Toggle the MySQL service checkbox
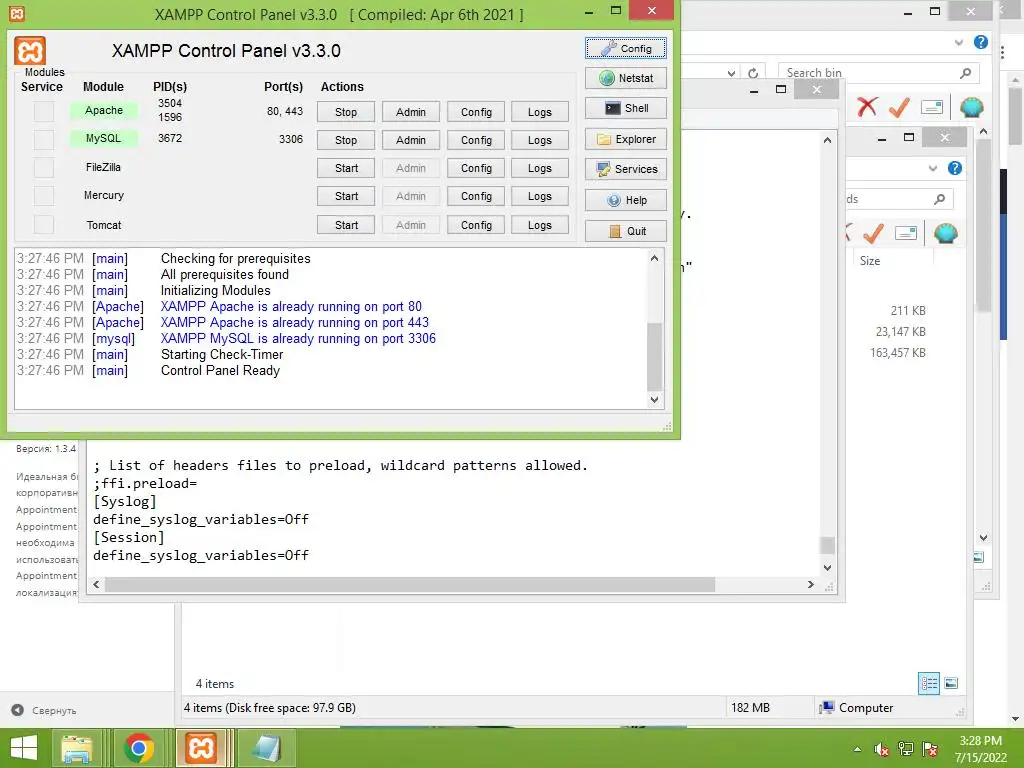The height and width of the screenshot is (768, 1024). (44, 140)
